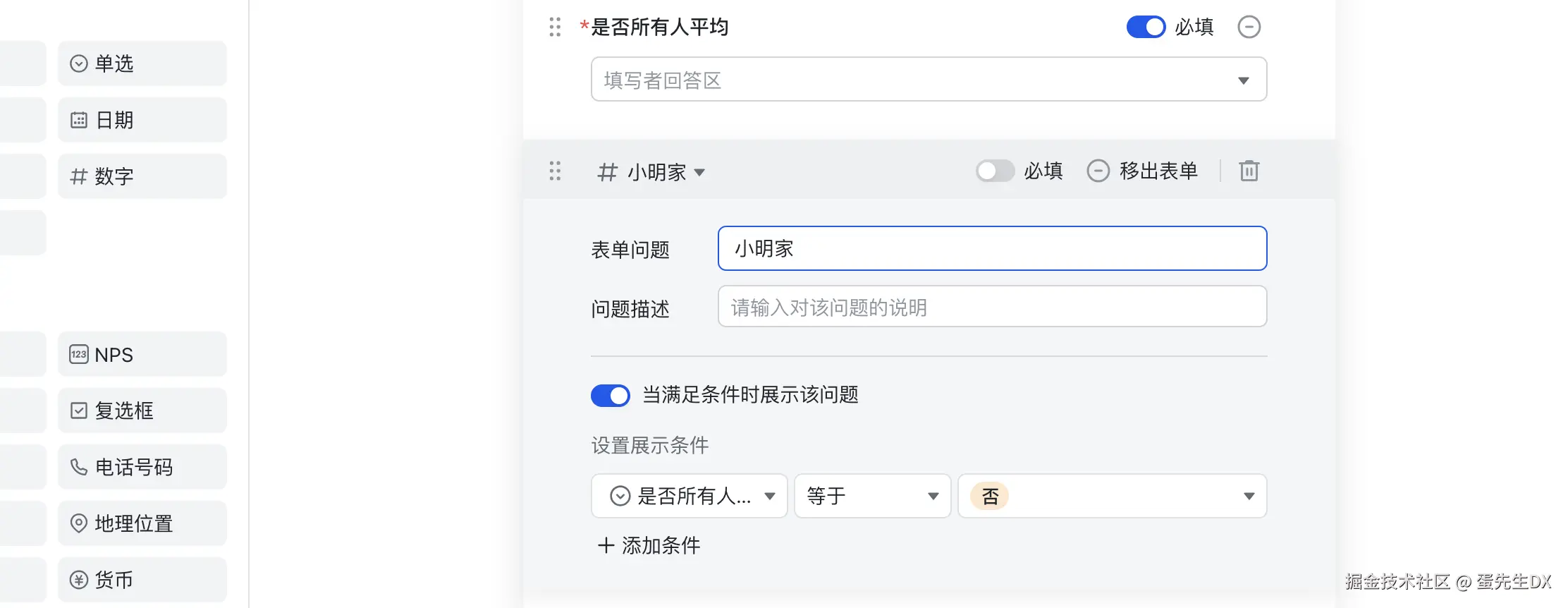Image resolution: width=1568 pixels, height=608 pixels.
Task: Open the 是否所有人... condition field dropdown
Action: coord(689,496)
